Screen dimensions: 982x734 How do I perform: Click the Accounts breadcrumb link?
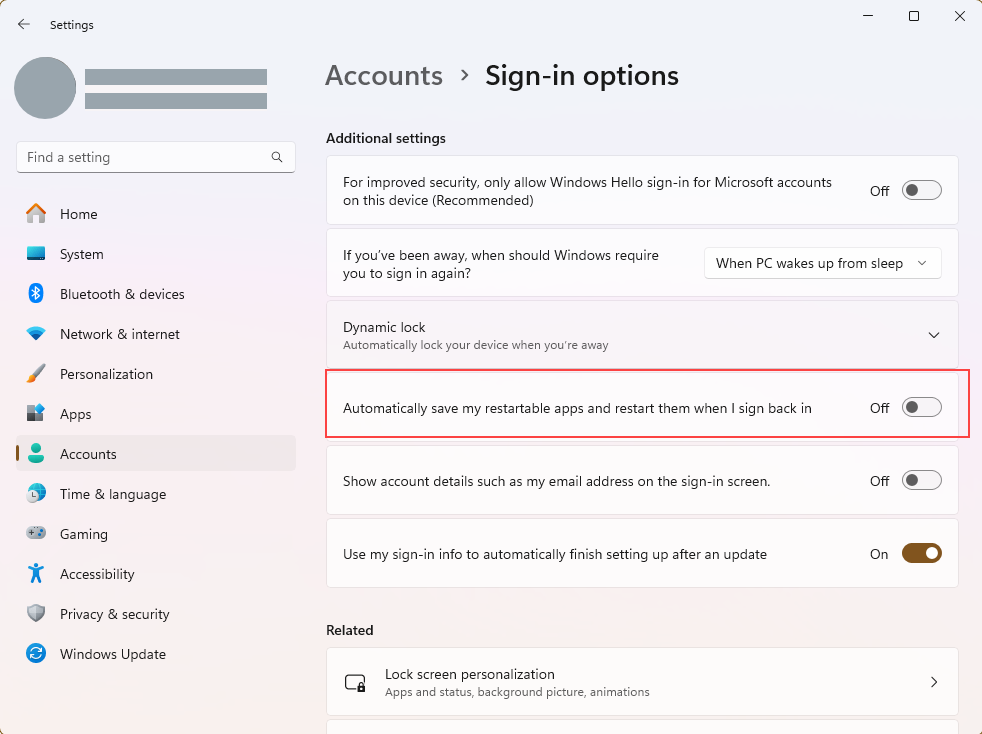coord(384,76)
